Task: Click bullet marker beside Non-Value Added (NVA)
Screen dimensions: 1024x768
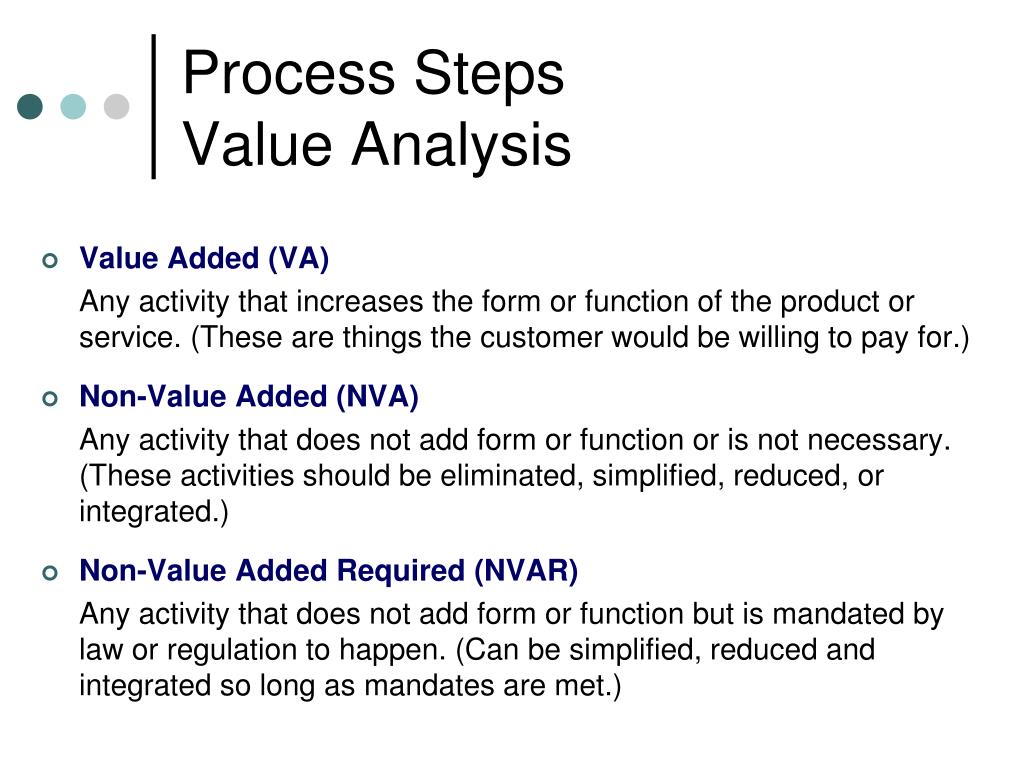Action: tap(50, 398)
